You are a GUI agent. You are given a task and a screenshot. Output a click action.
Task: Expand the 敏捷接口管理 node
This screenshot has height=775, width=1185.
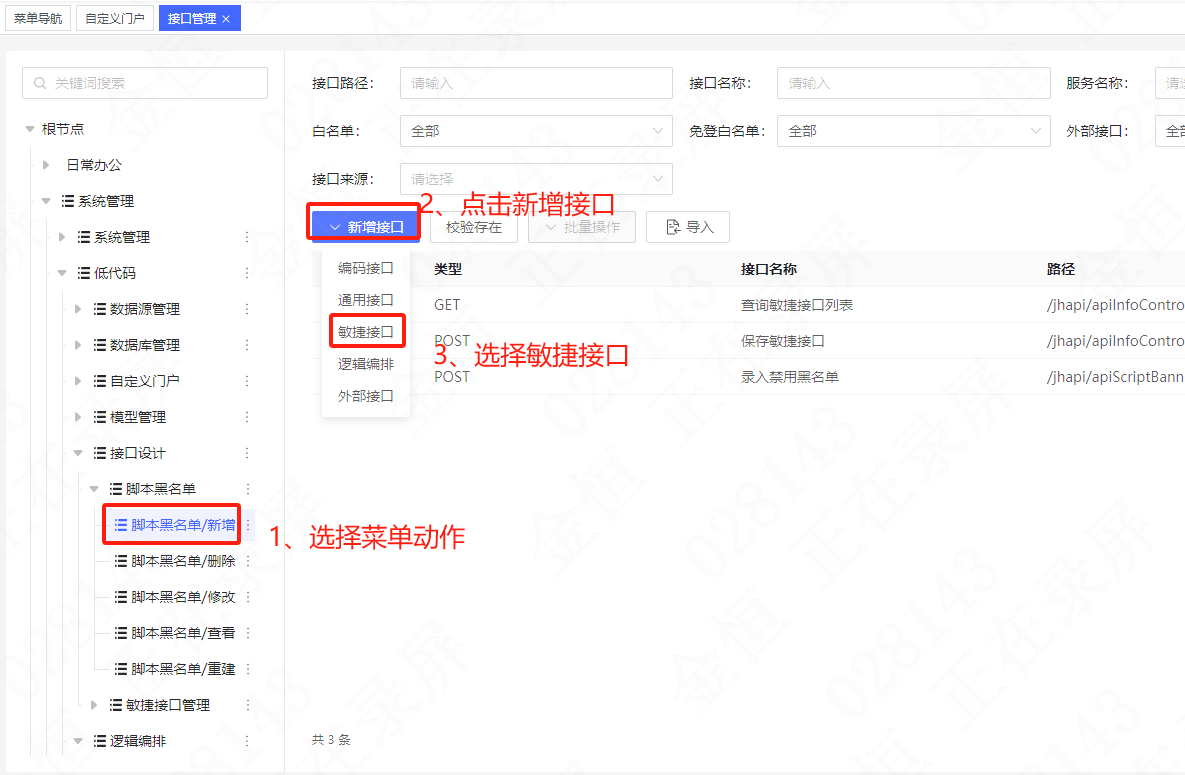tap(94, 705)
